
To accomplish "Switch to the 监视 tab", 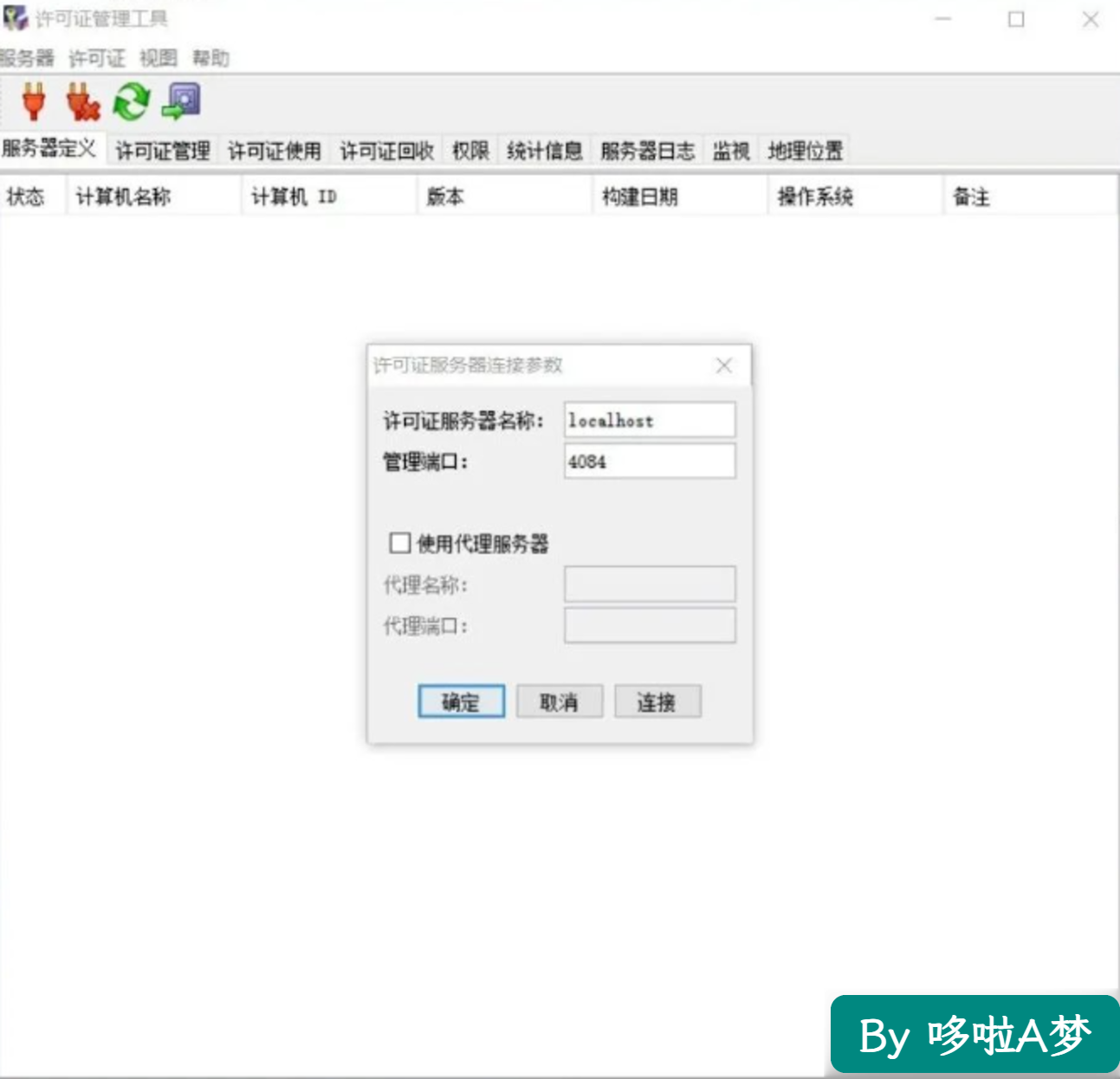I will pos(731,151).
